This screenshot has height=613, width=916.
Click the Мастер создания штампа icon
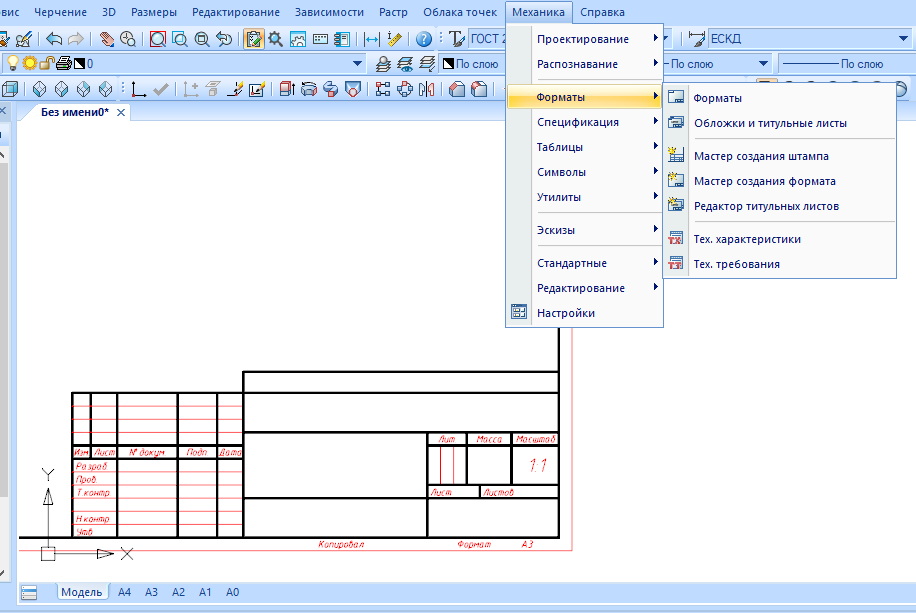[676, 155]
